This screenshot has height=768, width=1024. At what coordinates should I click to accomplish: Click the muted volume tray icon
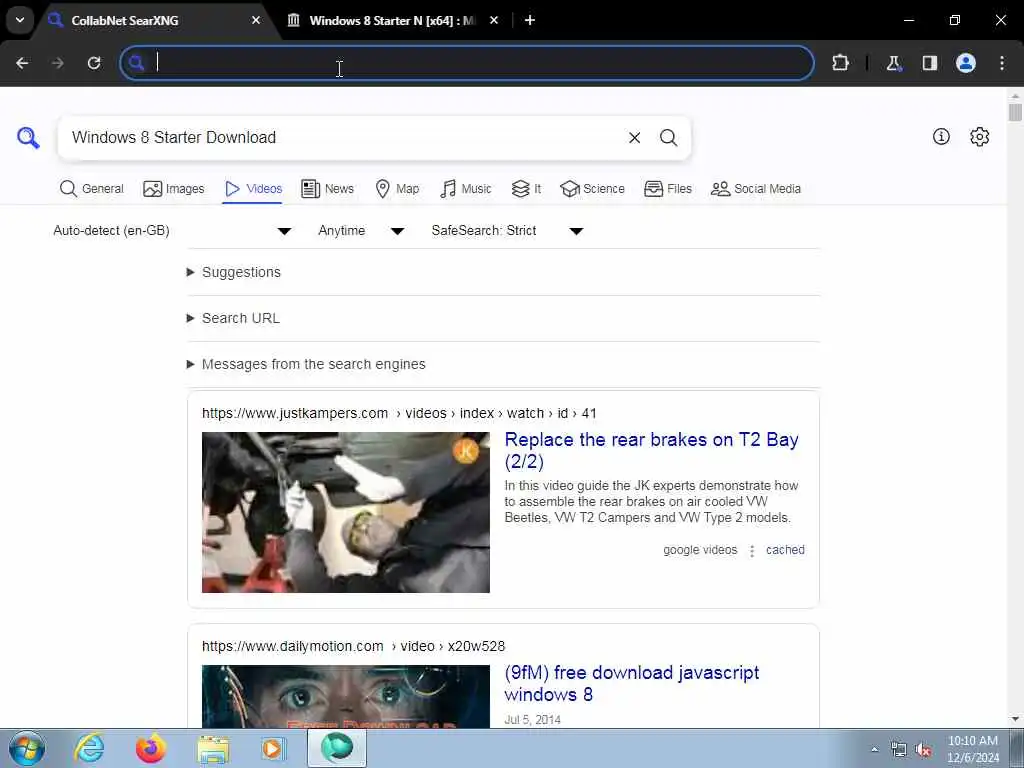click(923, 749)
